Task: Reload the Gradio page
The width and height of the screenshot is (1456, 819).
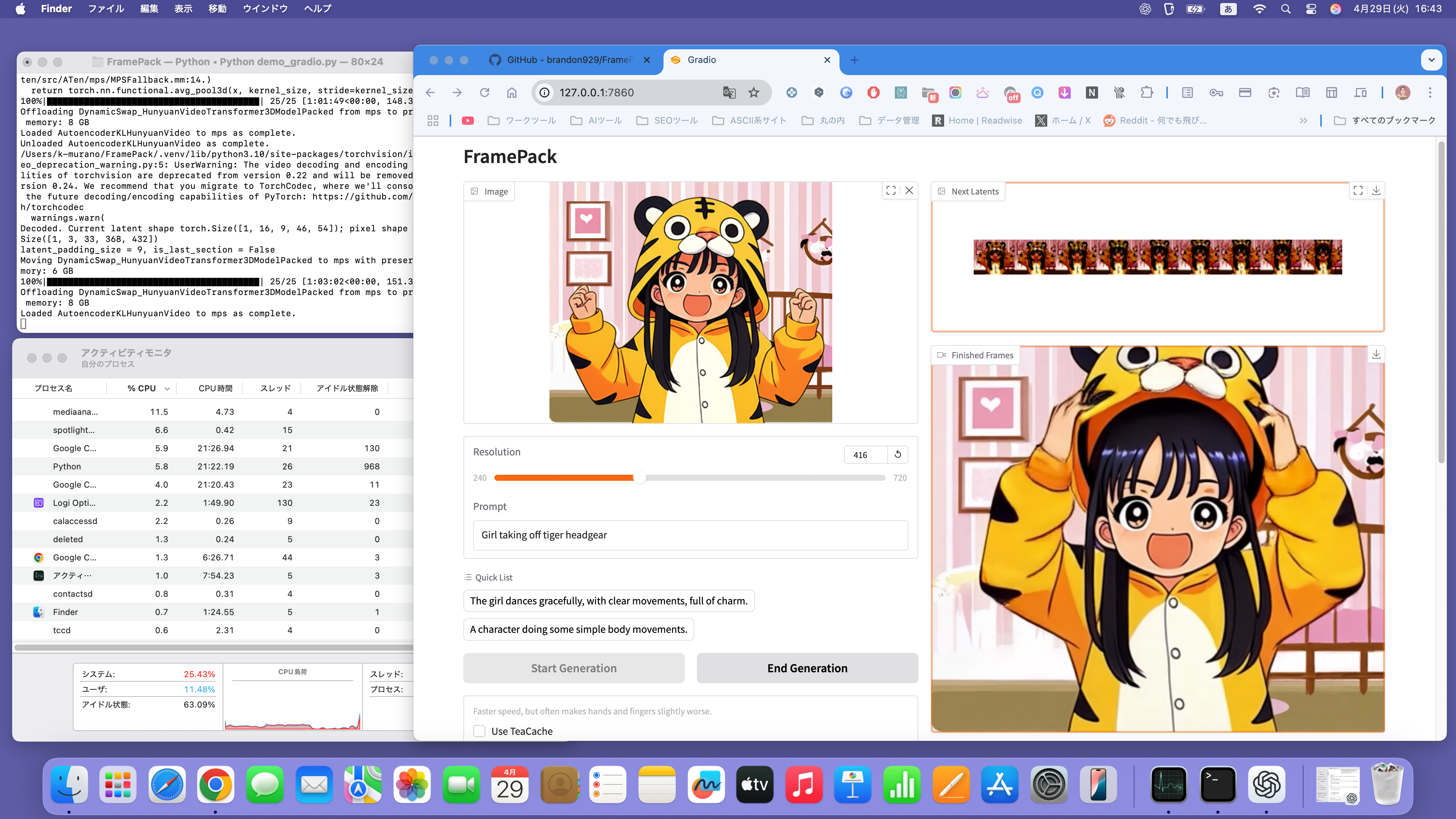Action: click(x=485, y=93)
